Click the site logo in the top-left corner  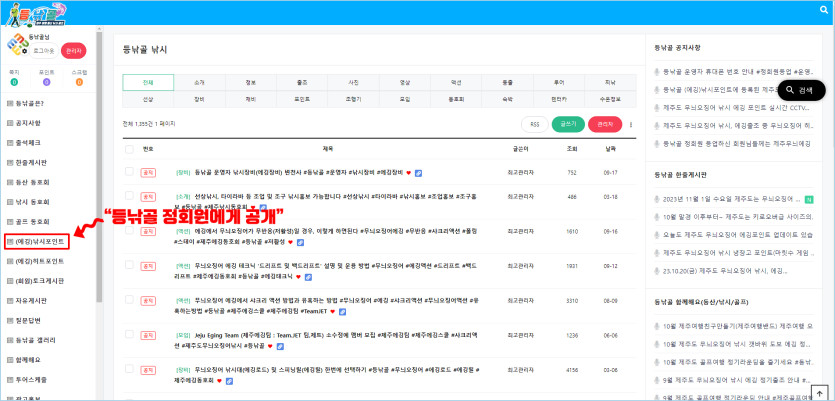(x=35, y=14)
